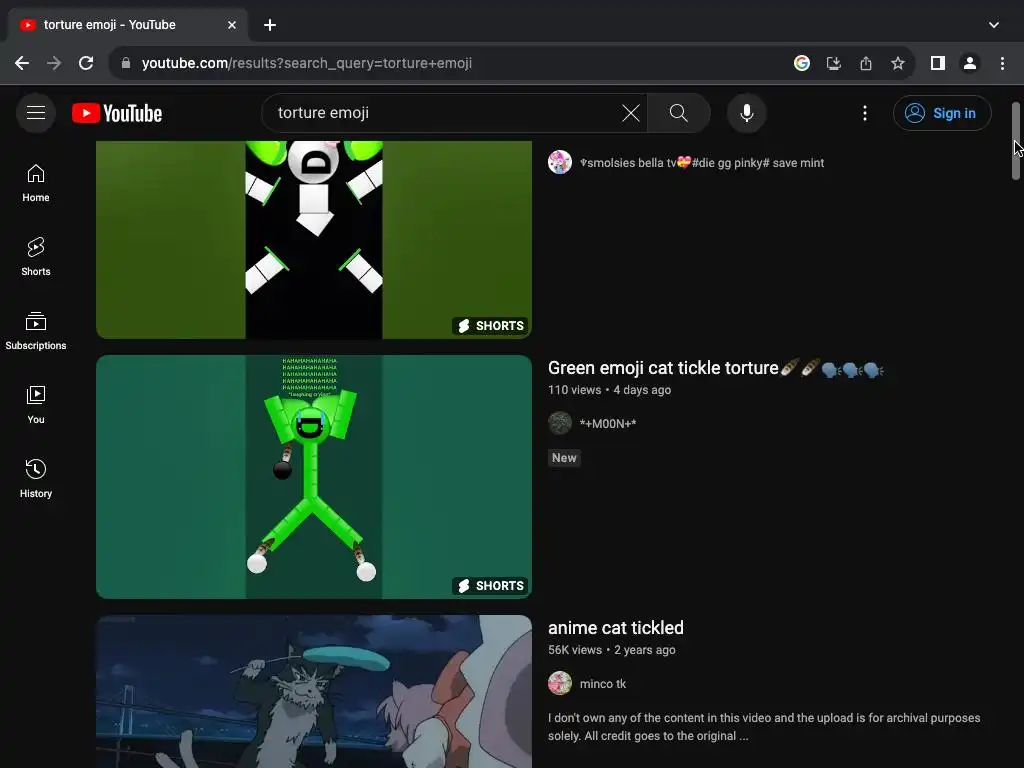Open a new browser tab
Viewport: 1024px width, 768px height.
[270, 25]
